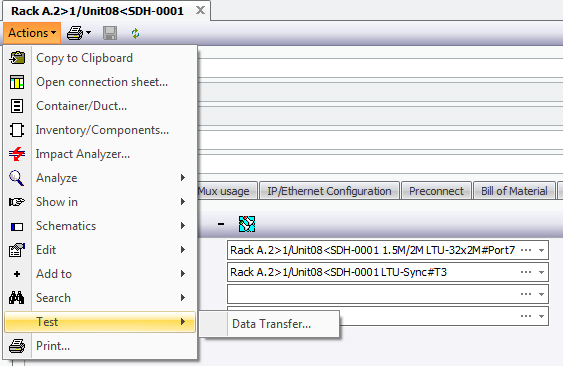Choose Open connection sheet menu entry

point(100,82)
